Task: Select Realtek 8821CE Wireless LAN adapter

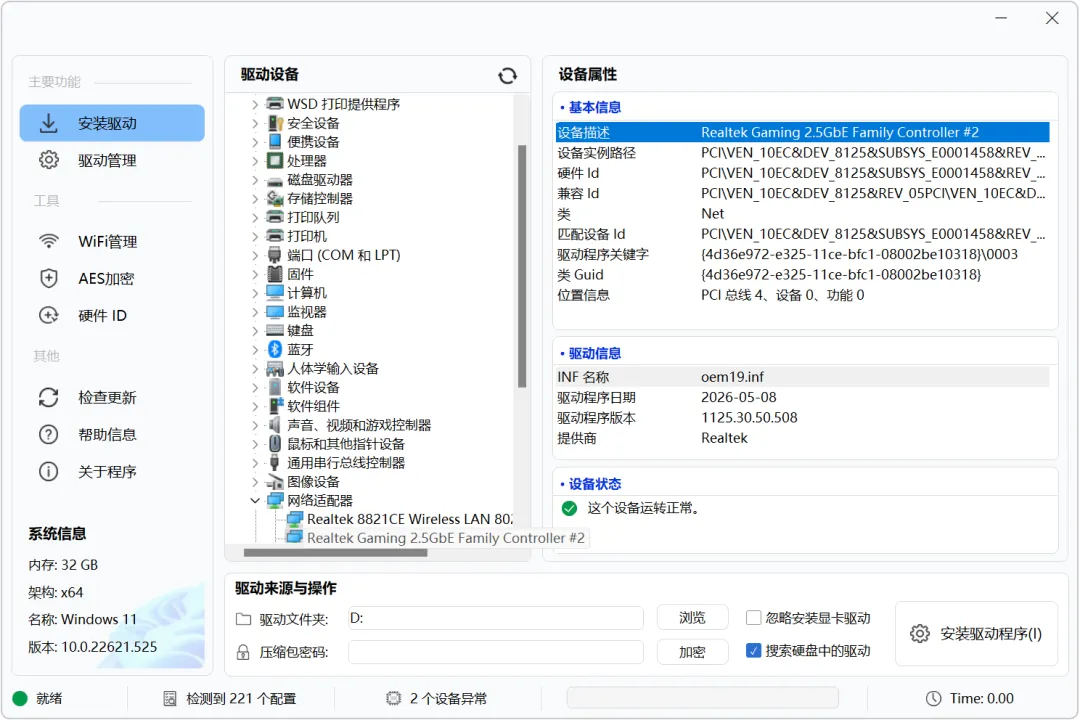Action: (409, 520)
